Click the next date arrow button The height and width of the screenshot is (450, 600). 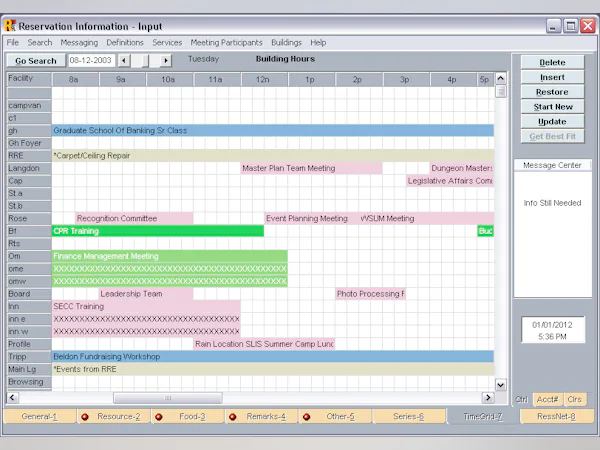(166, 60)
